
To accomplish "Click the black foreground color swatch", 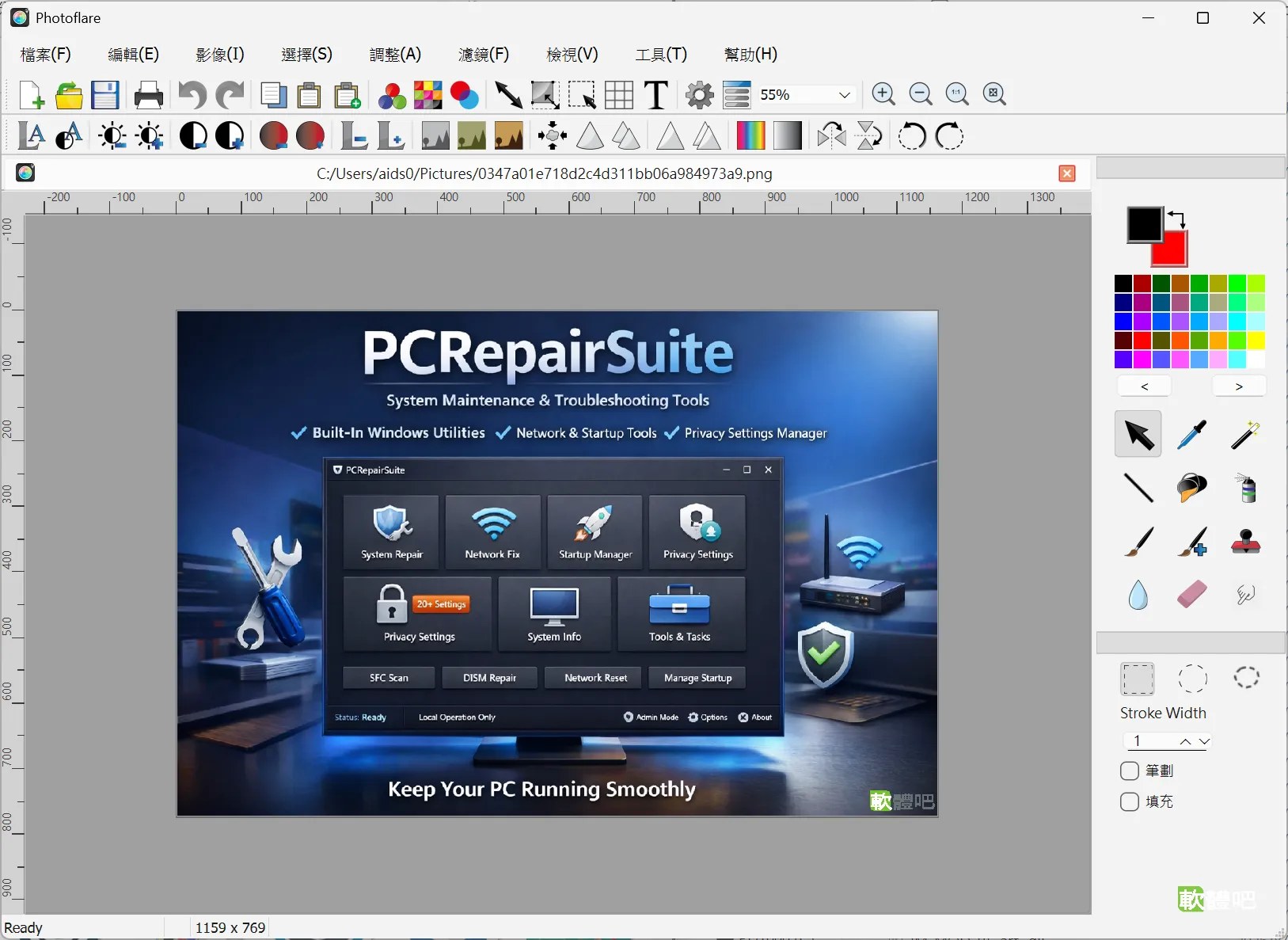I will coord(1145,225).
